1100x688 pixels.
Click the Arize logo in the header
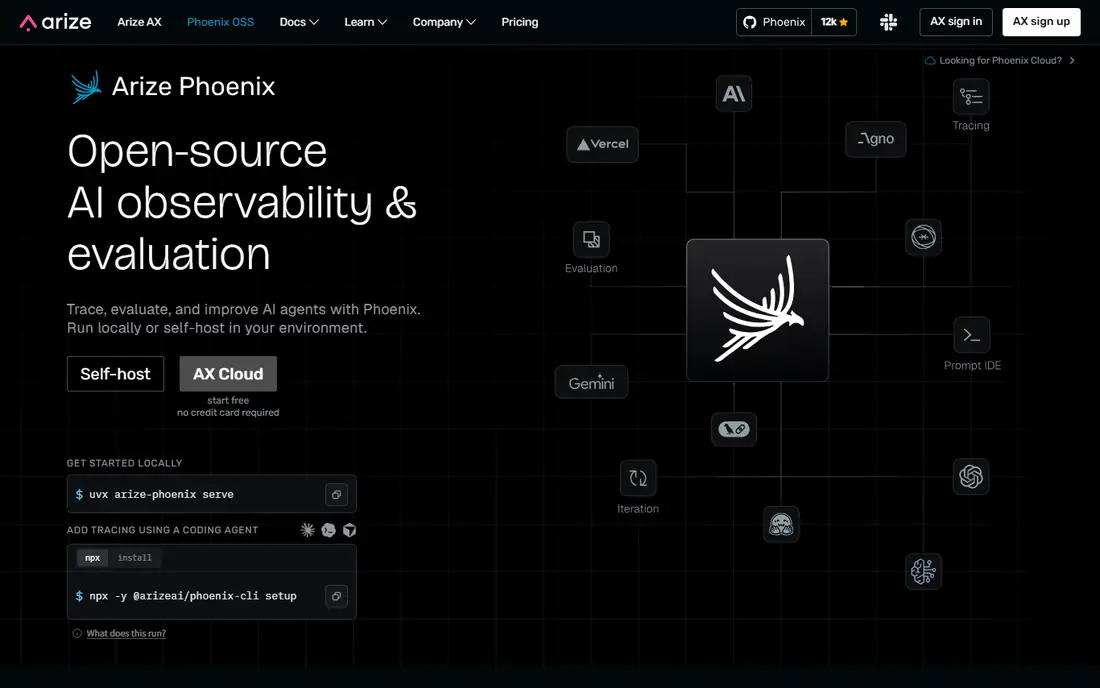pos(55,22)
